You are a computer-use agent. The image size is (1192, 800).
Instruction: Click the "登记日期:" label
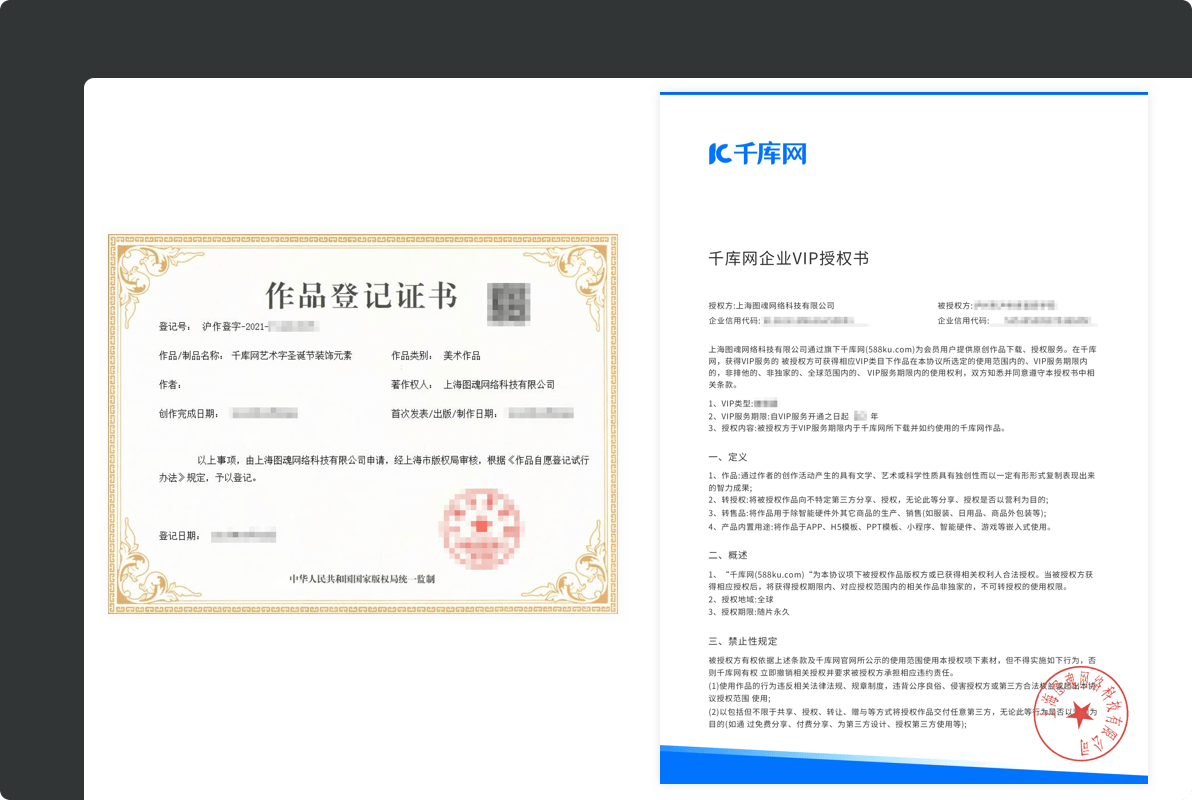tap(179, 536)
